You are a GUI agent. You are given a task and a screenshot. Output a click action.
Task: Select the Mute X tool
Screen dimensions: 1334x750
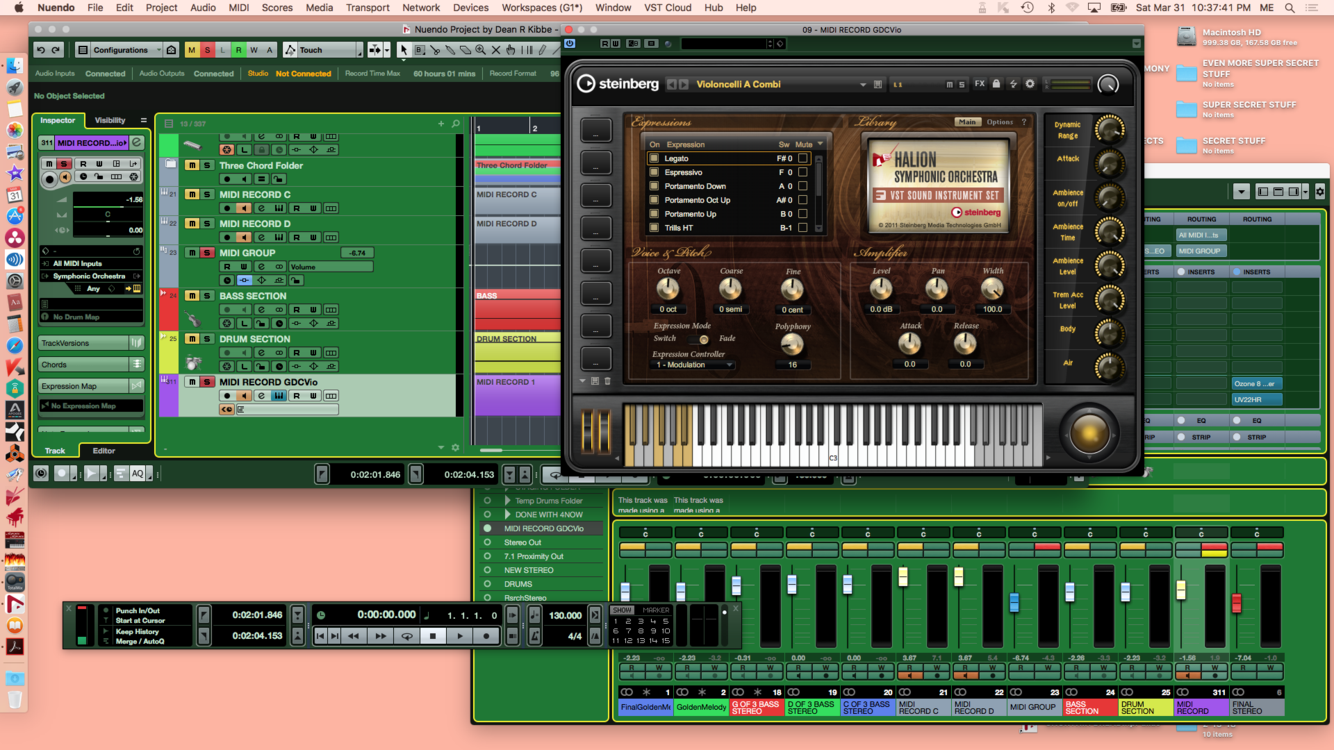(496, 50)
